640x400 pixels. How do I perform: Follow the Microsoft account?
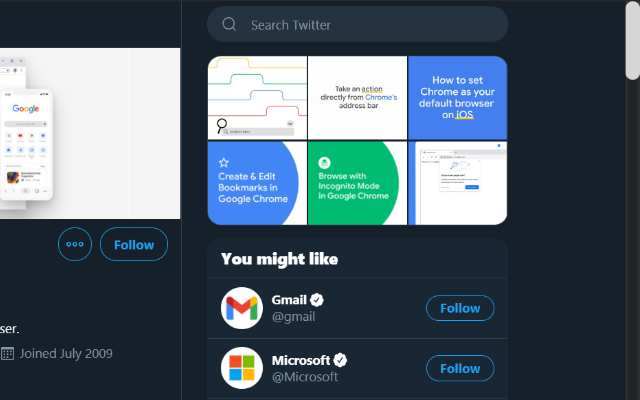[x=460, y=368]
